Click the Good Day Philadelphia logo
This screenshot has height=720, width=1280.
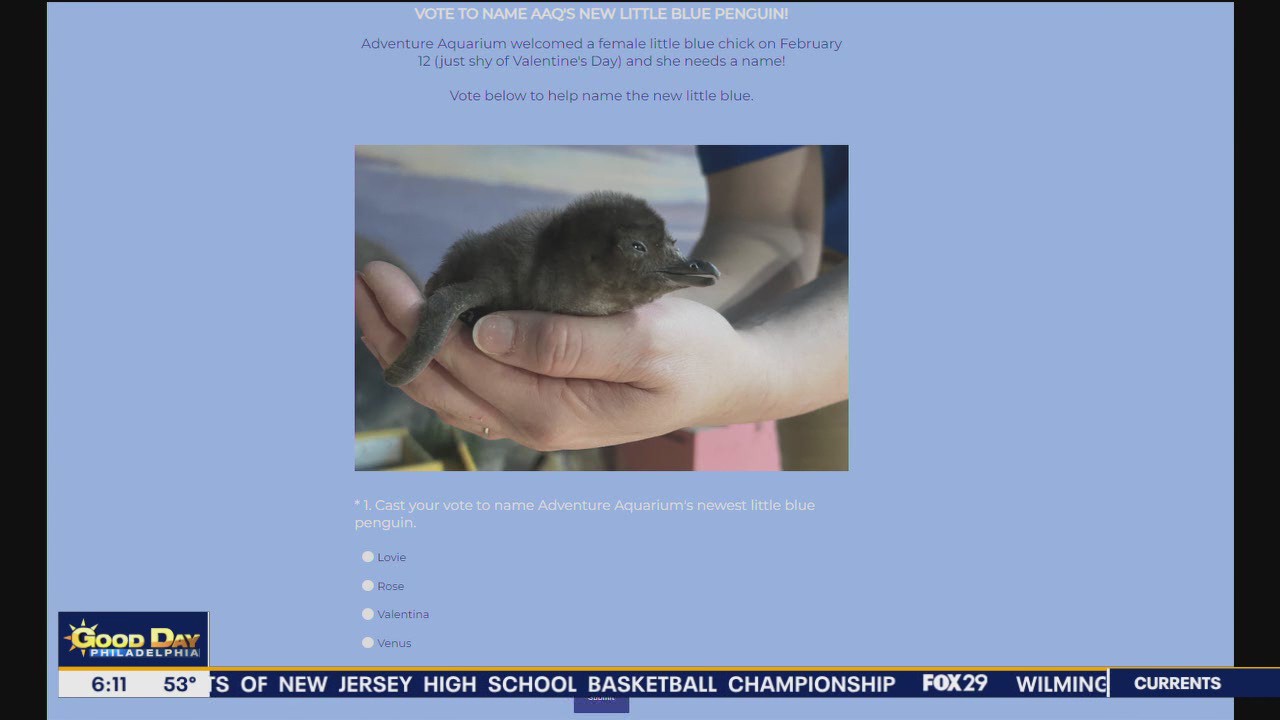click(x=133, y=638)
